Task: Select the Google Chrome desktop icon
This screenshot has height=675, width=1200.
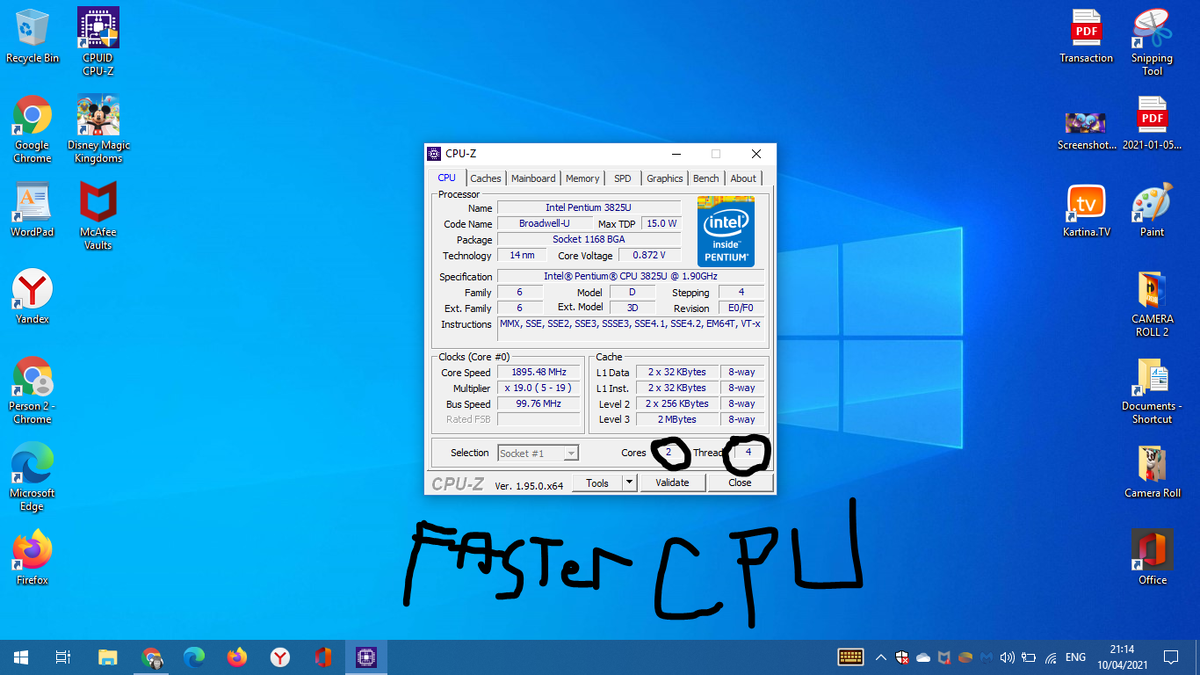Action: pyautogui.click(x=32, y=130)
